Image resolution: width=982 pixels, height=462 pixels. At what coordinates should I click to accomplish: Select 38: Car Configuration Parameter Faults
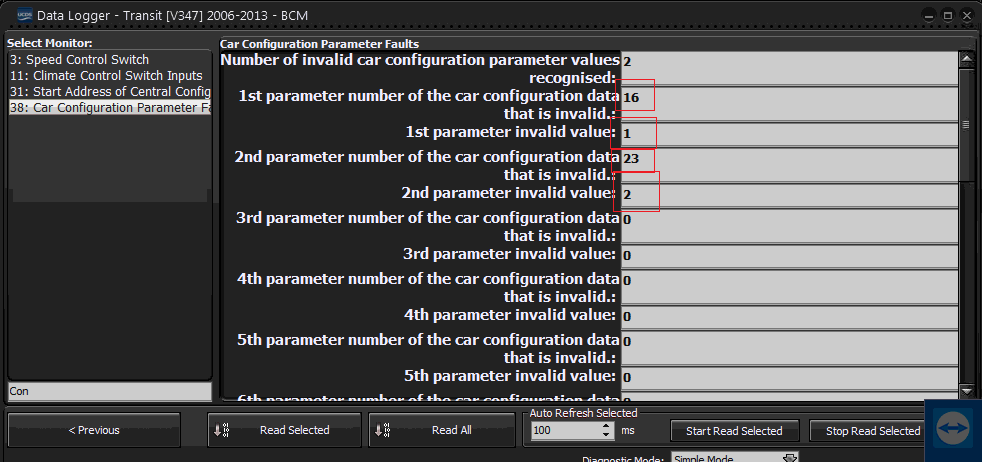tap(110, 108)
